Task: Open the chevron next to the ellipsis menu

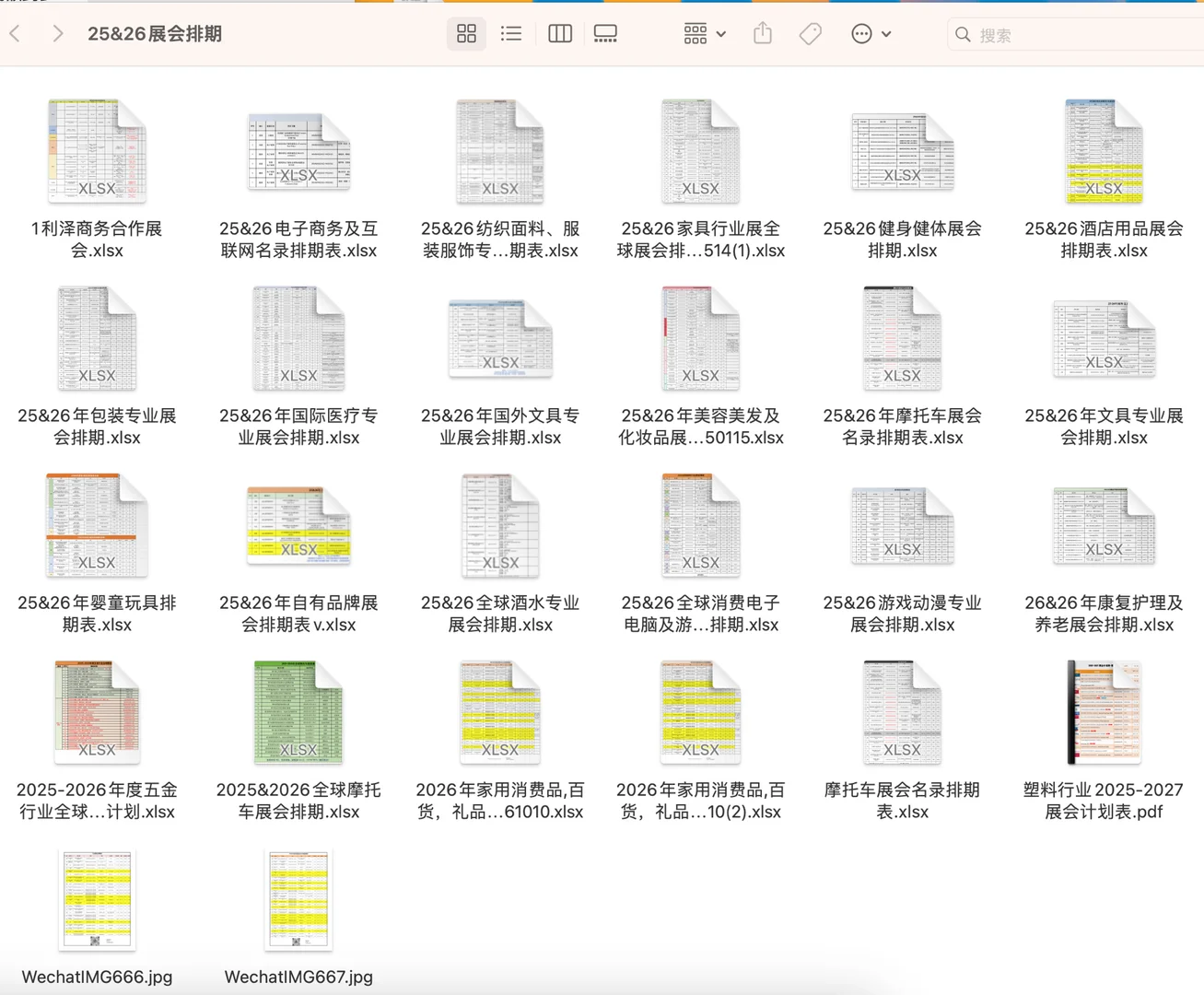Action: pyautogui.click(x=885, y=33)
